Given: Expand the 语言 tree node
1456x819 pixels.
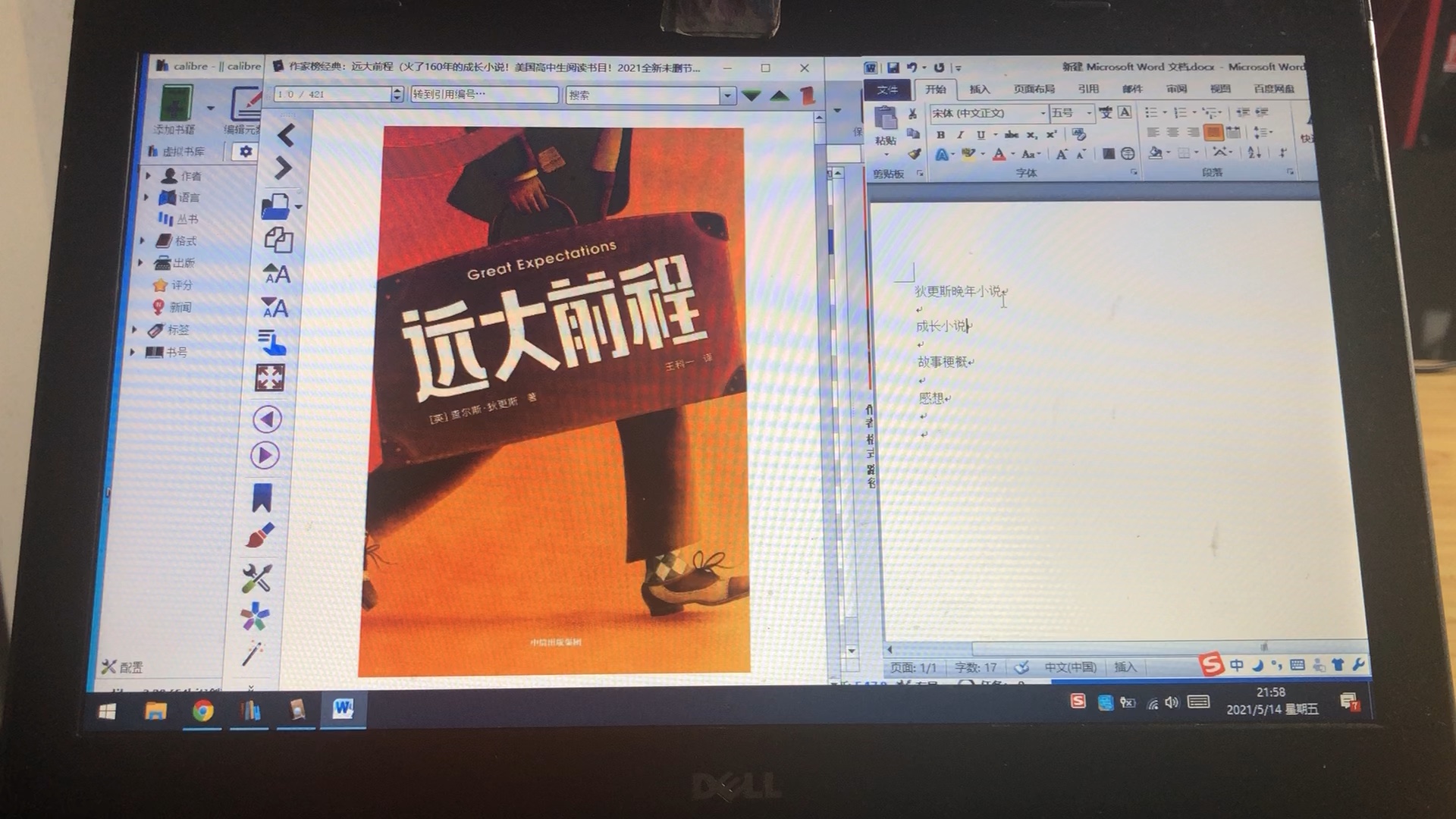Looking at the screenshot, I should [146, 197].
